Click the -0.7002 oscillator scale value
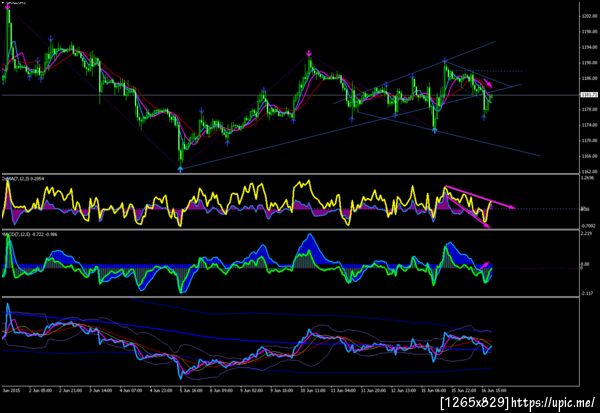The width and height of the screenshot is (600, 413). [588, 226]
